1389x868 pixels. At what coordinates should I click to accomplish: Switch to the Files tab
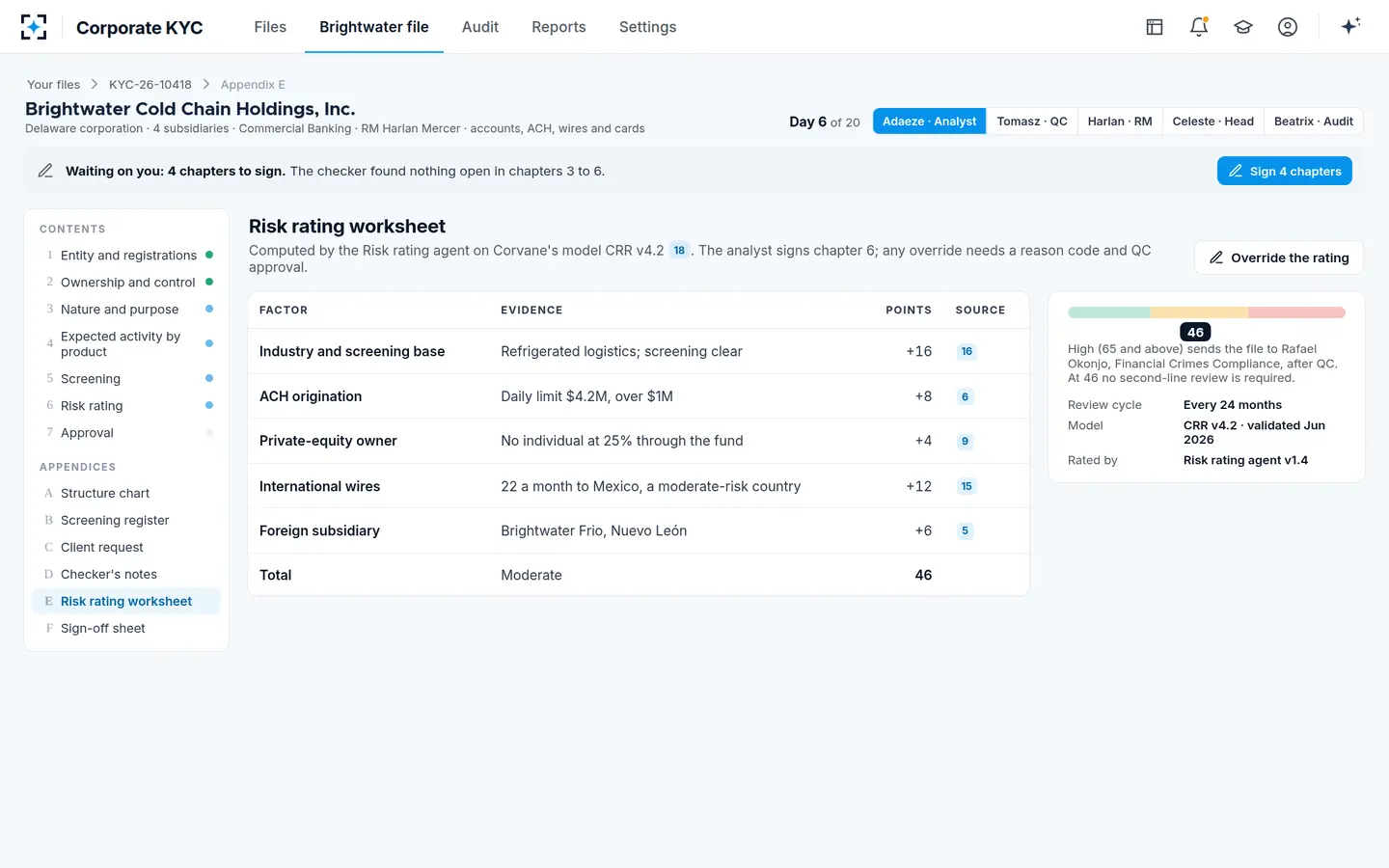270,27
